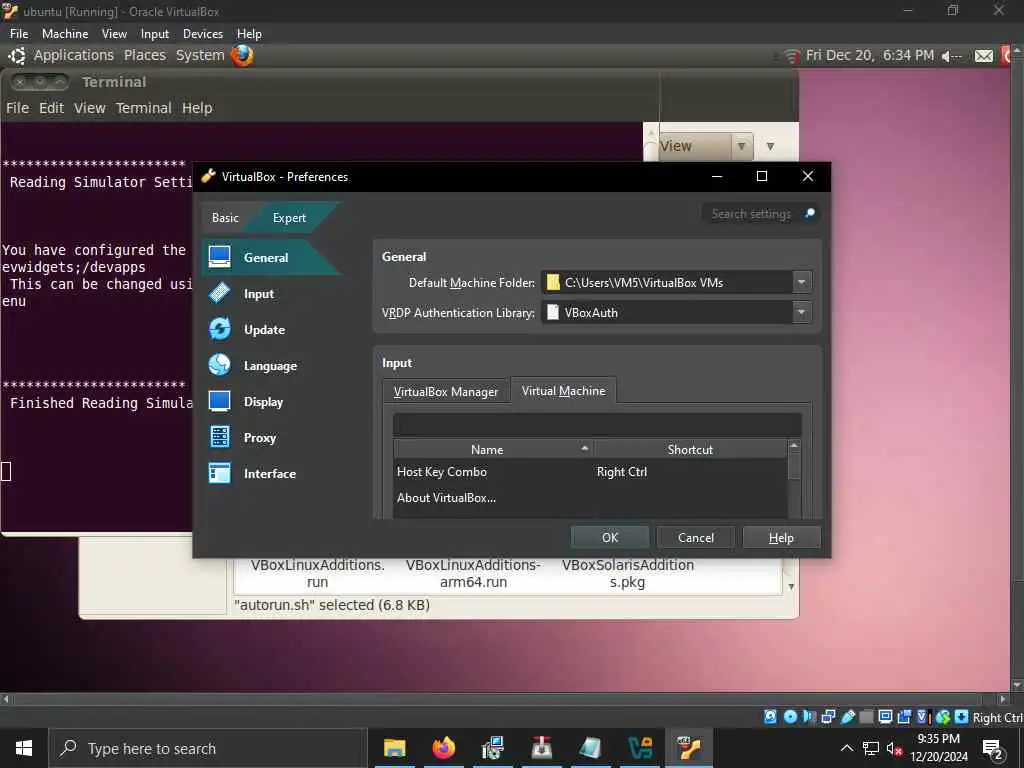Screen dimensions: 1024x768
Task: Switch to the Basic settings mode
Action: [225, 217]
